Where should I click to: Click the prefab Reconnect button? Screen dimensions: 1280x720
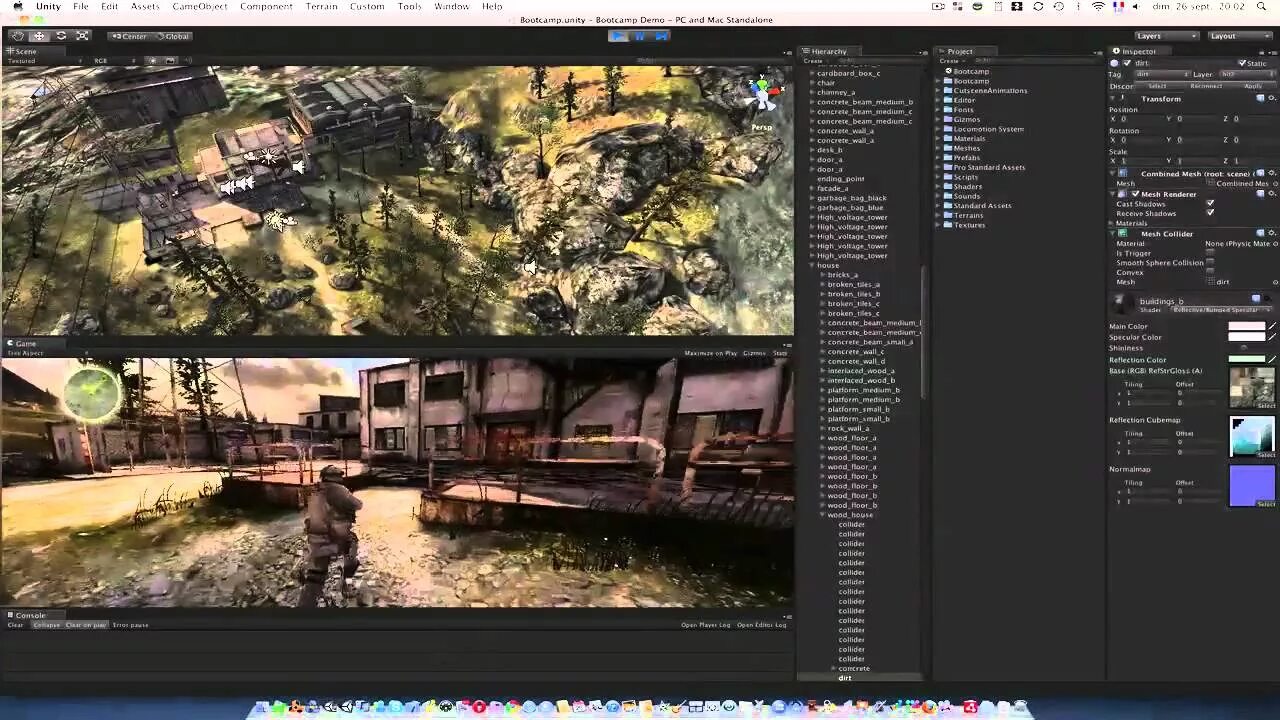[1205, 86]
